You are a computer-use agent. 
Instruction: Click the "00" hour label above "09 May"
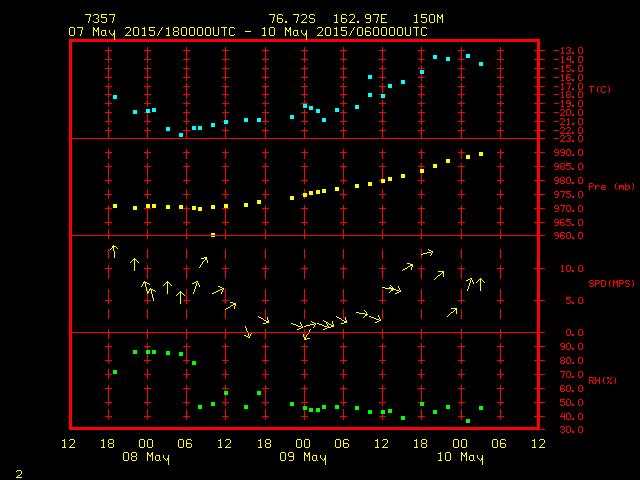(303, 444)
